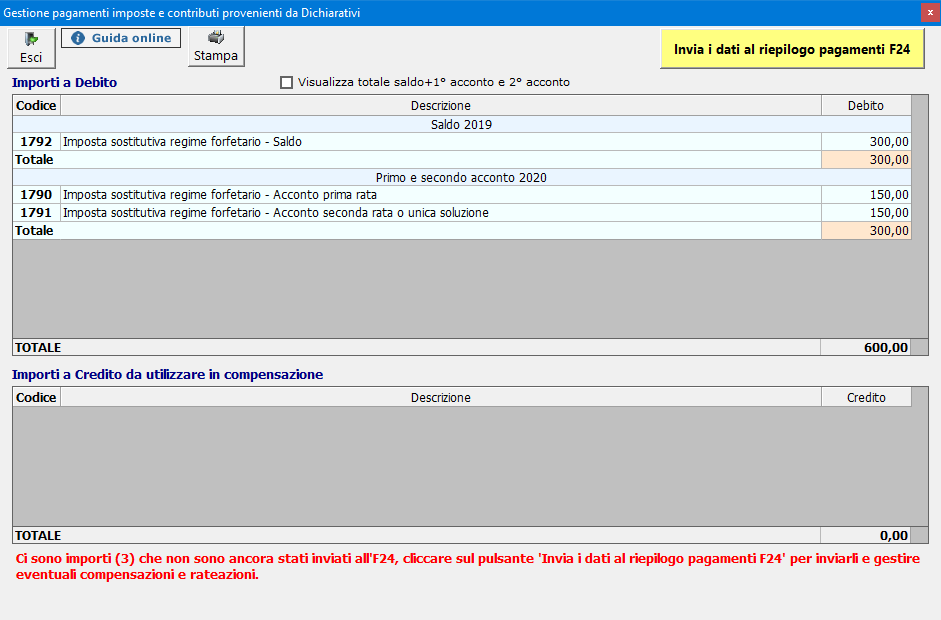
Task: Click the Codice header in debit table
Action: [x=36, y=105]
